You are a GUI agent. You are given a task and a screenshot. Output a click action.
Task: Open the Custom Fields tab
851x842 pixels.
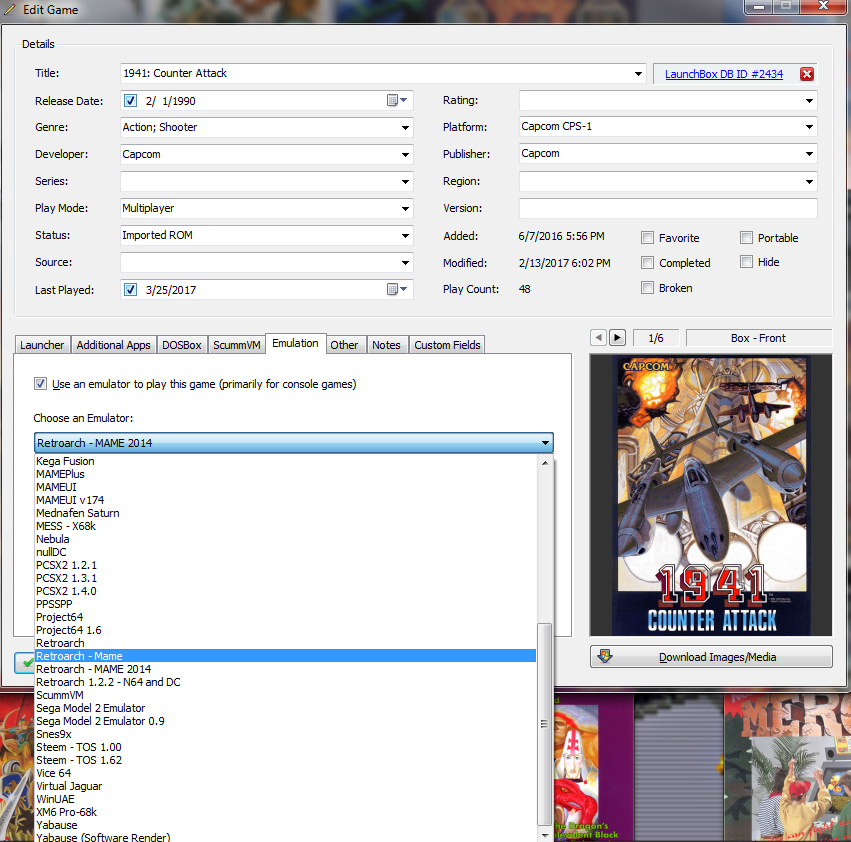(x=447, y=345)
